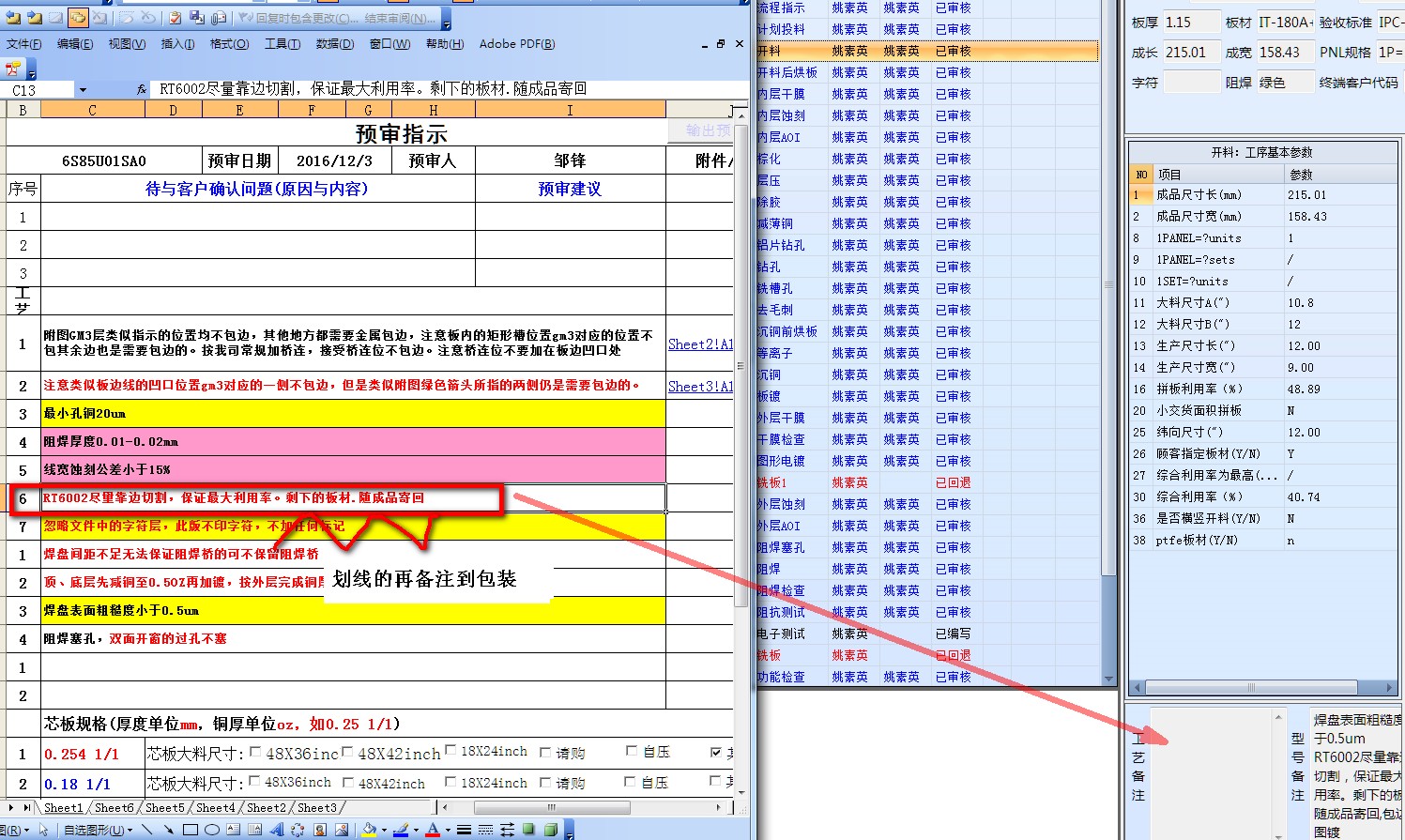Screen dimensions: 1405x840
Task: Insert Clip Art from drawing toolbar
Action: [x=319, y=829]
